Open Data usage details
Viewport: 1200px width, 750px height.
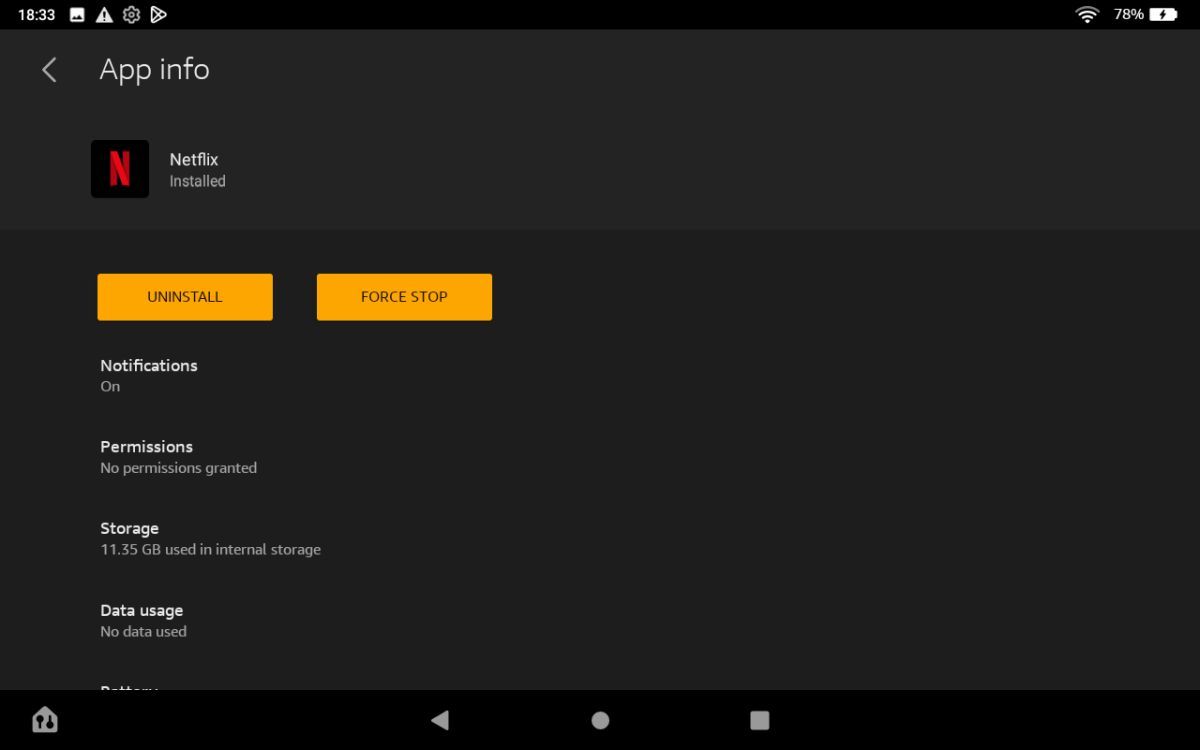[x=600, y=620]
